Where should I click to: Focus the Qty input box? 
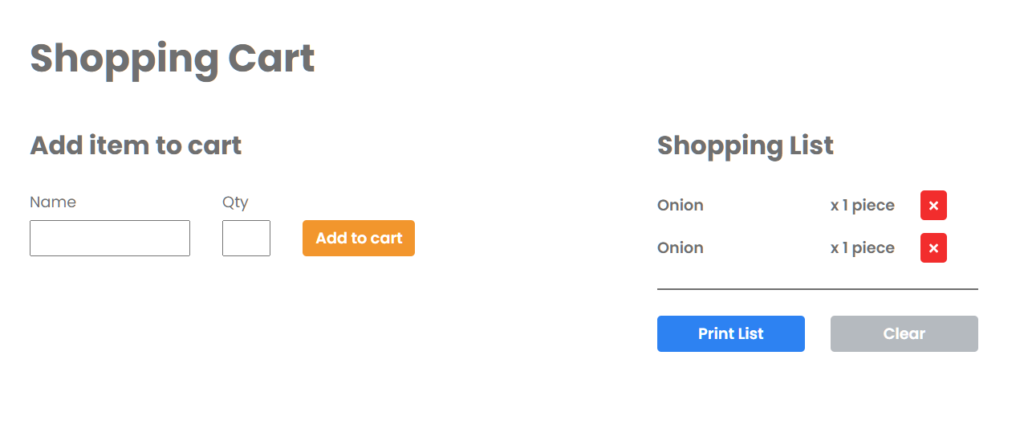246,238
